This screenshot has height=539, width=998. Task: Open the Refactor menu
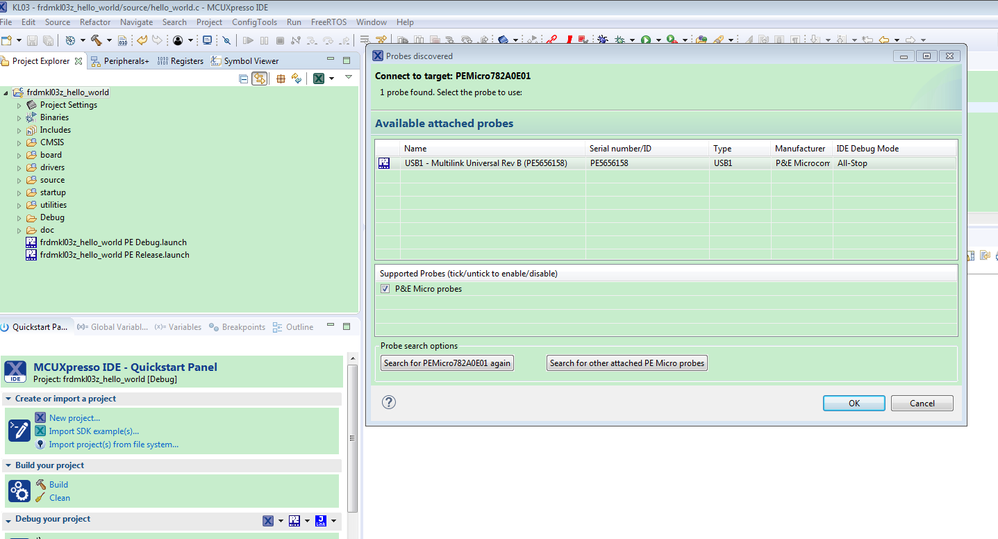pyautogui.click(x=95, y=22)
